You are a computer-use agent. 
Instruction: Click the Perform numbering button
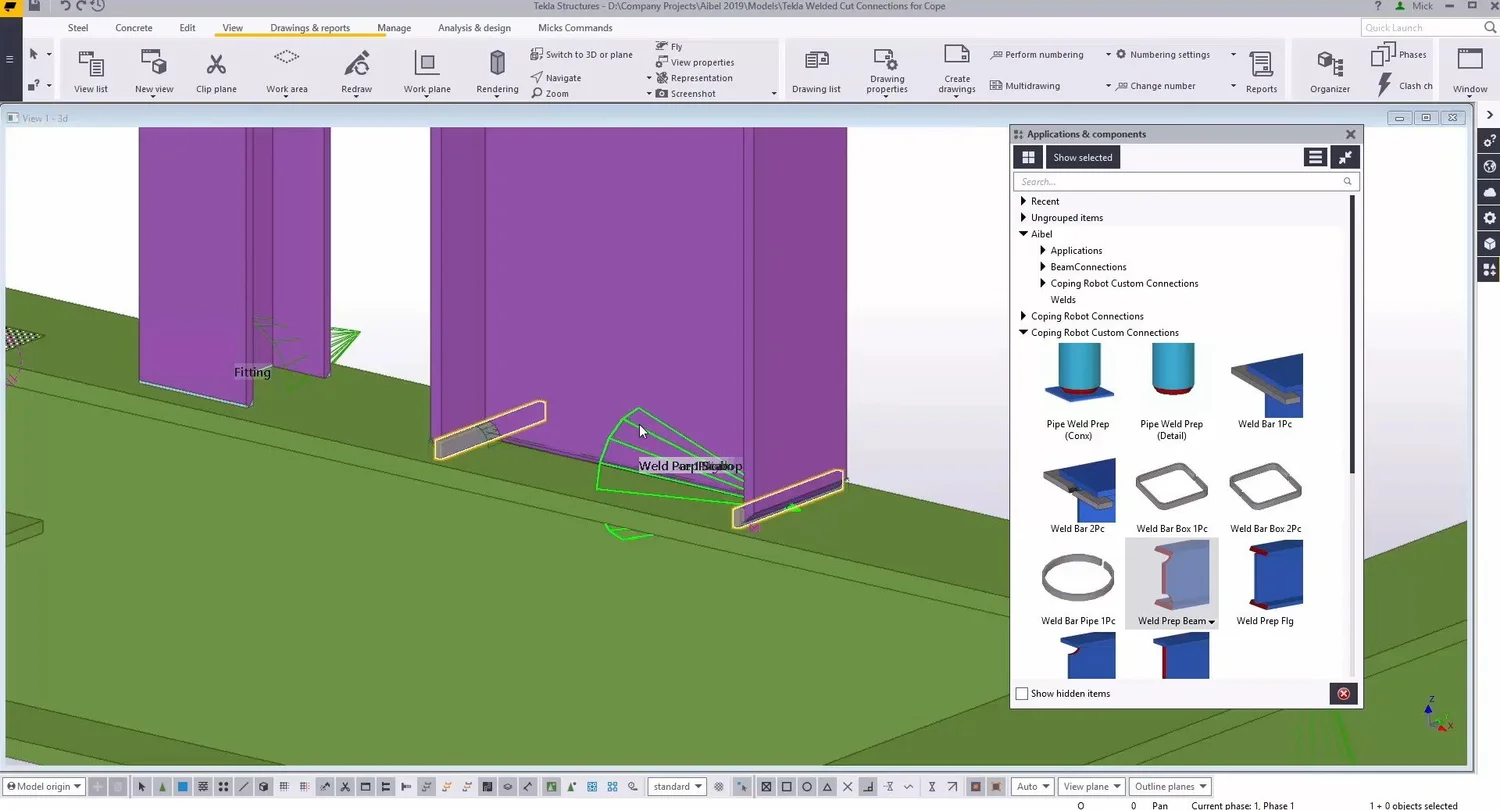pyautogui.click(x=1044, y=54)
